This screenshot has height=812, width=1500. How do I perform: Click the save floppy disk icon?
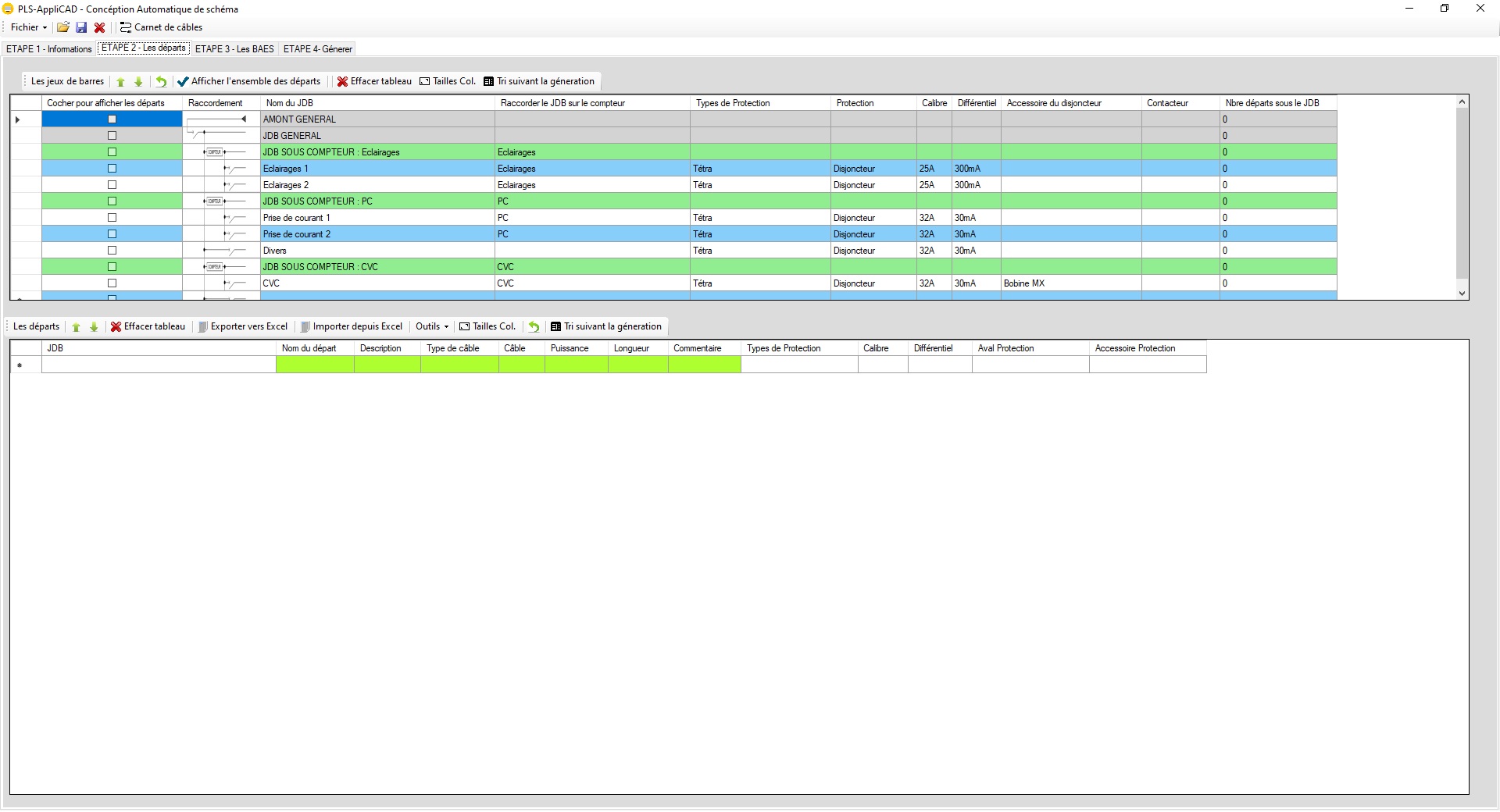point(81,27)
